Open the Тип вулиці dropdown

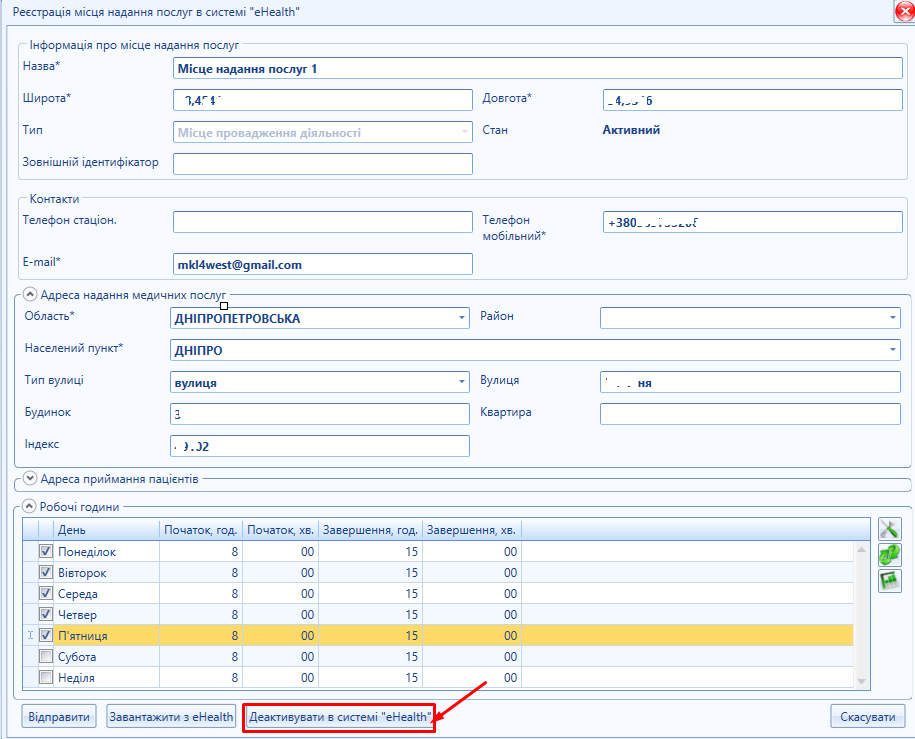(462, 382)
